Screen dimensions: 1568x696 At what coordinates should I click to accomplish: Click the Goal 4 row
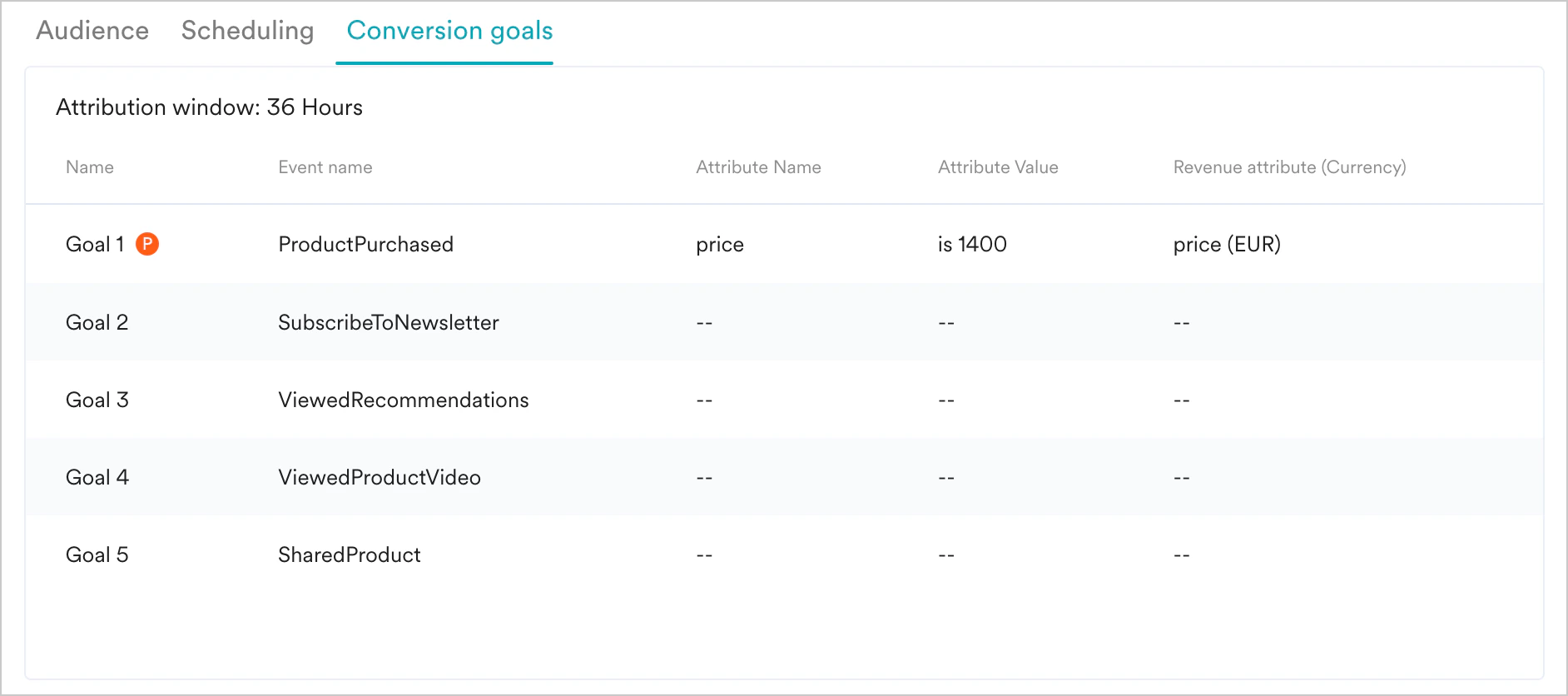click(97, 477)
